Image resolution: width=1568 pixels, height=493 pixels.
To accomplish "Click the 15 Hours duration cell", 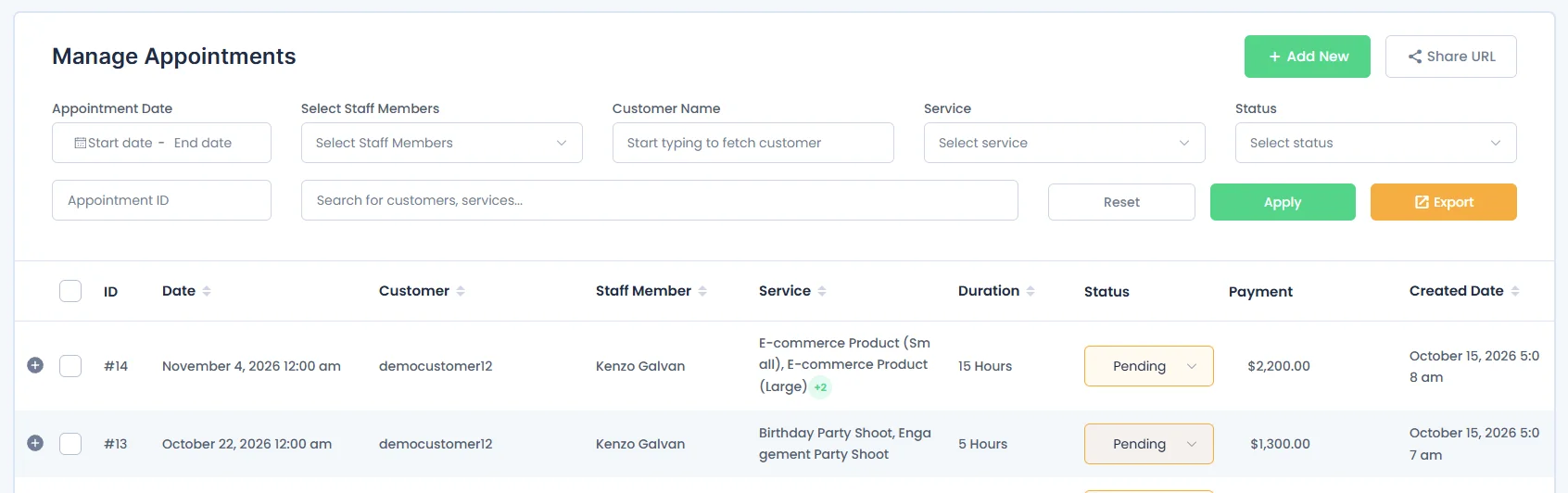I will pyautogui.click(x=985, y=366).
